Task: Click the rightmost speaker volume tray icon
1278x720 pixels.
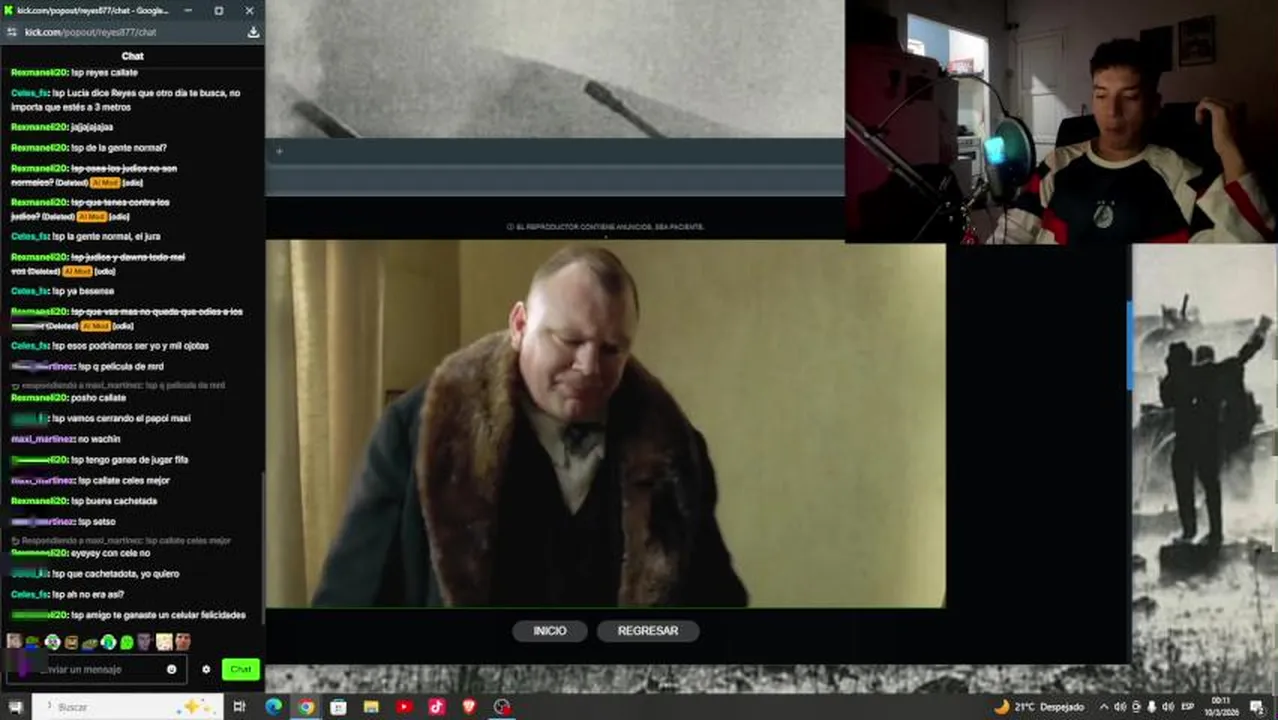Action: (x=1168, y=707)
